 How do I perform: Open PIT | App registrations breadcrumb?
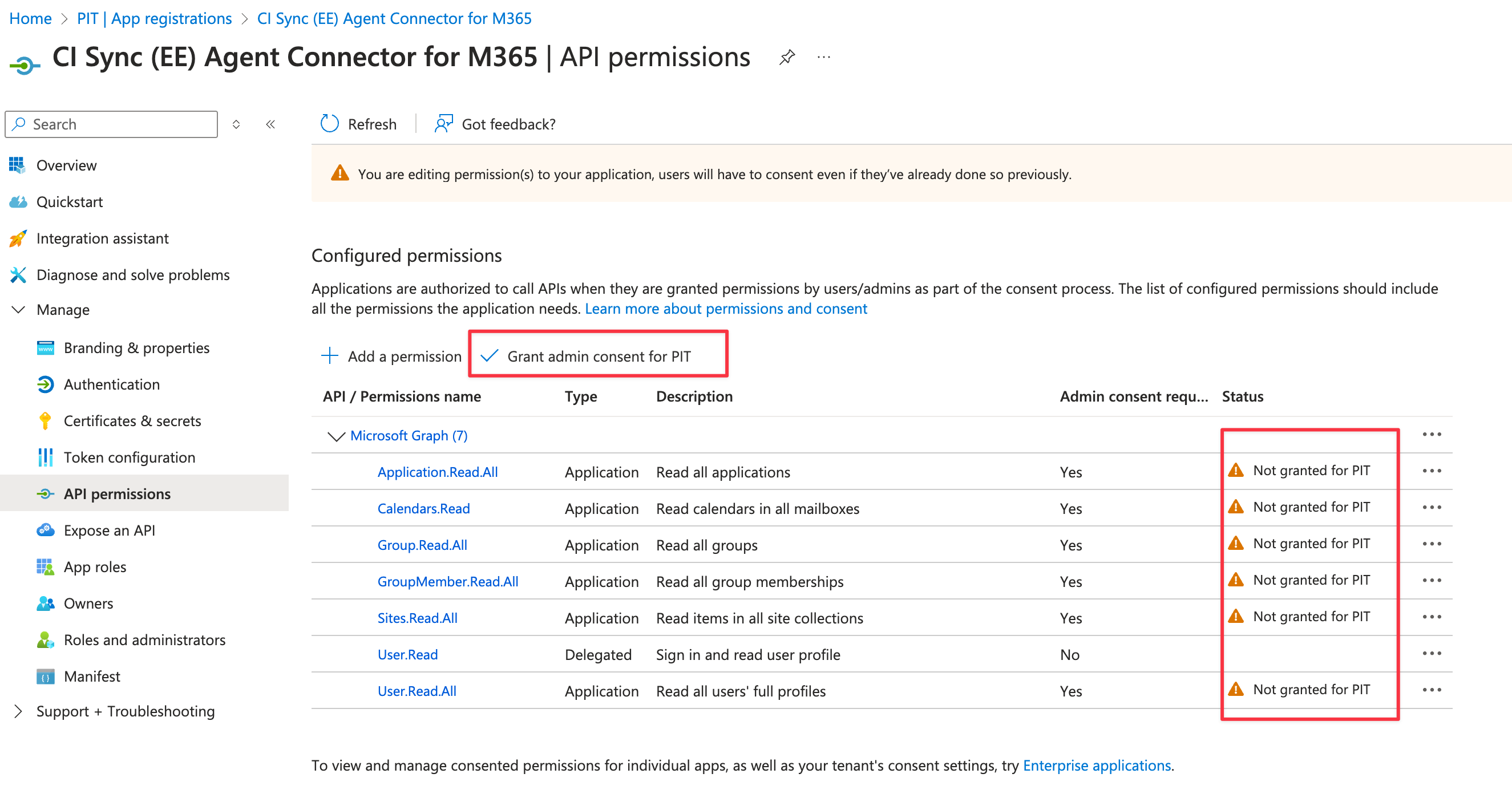155,18
